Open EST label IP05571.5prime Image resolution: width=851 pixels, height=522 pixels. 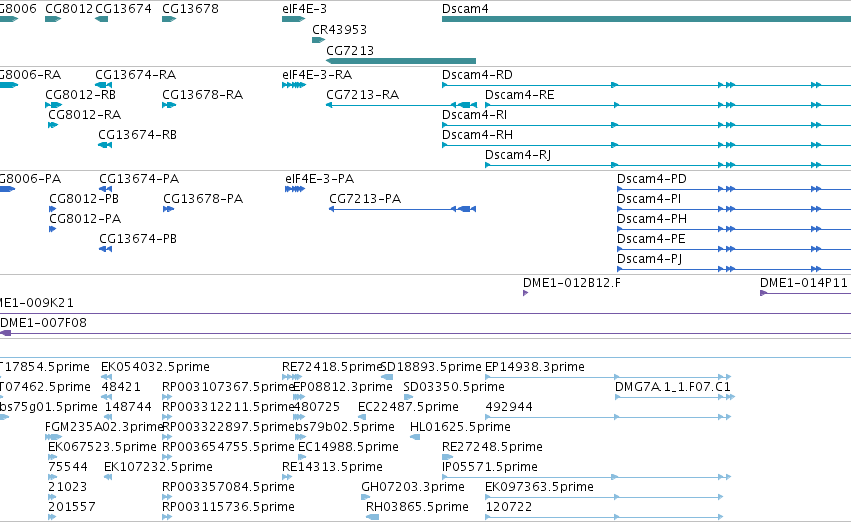click(490, 467)
